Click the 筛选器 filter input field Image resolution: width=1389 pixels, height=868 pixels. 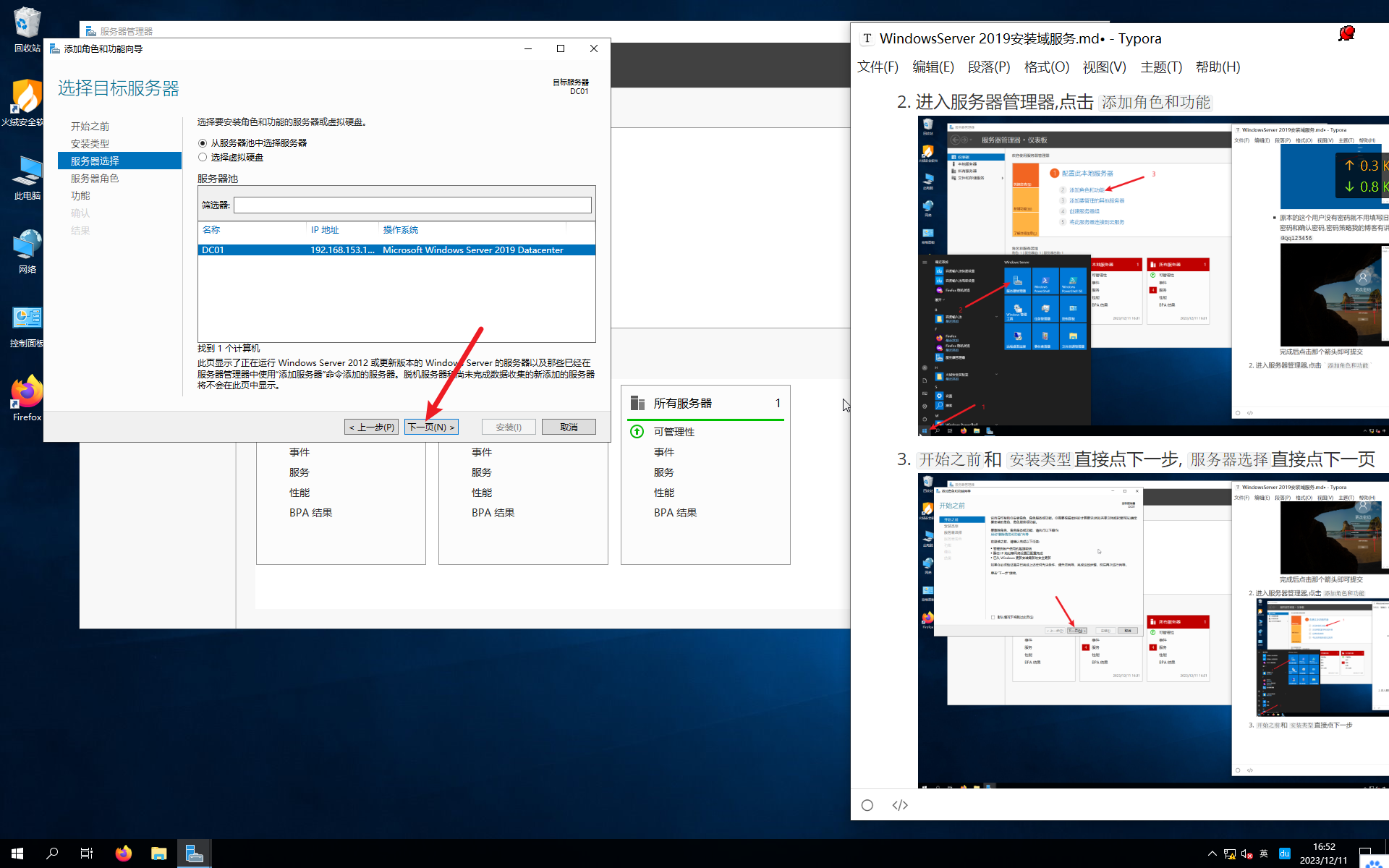pyautogui.click(x=412, y=205)
